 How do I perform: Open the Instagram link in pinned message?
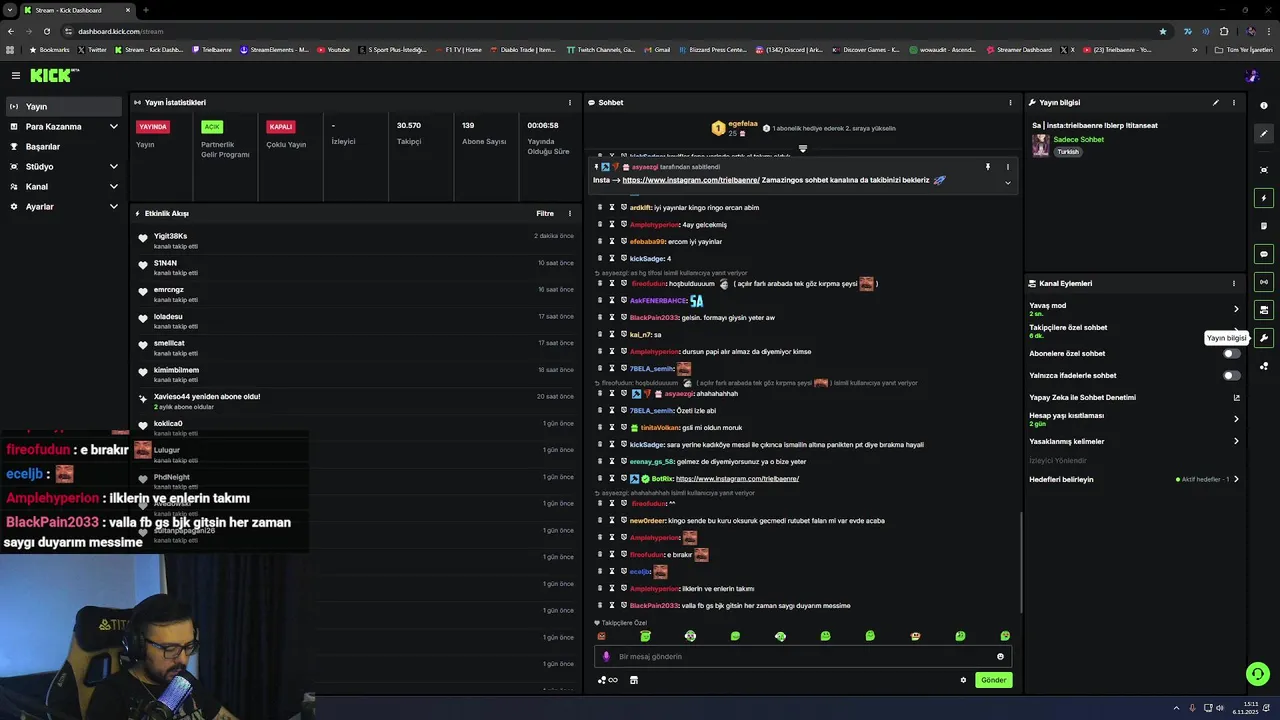(691, 180)
